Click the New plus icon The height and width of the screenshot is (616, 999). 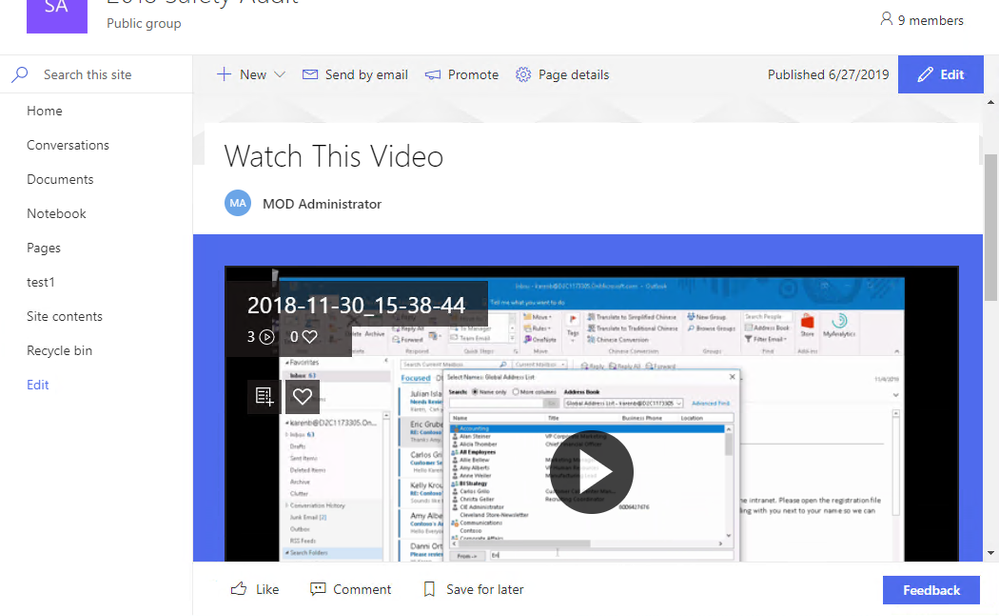(224, 75)
